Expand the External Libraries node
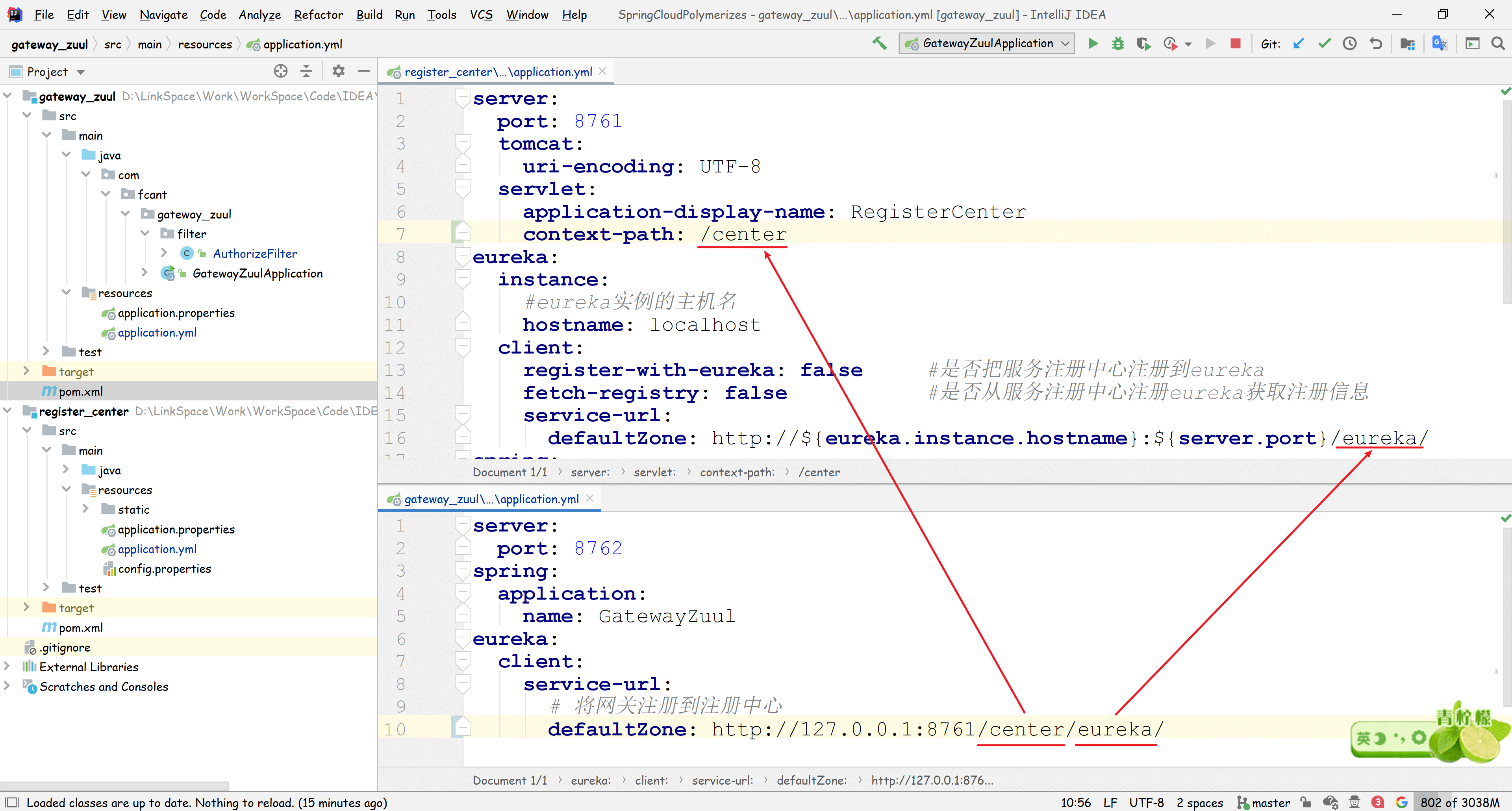Image resolution: width=1512 pixels, height=811 pixels. coord(7,666)
